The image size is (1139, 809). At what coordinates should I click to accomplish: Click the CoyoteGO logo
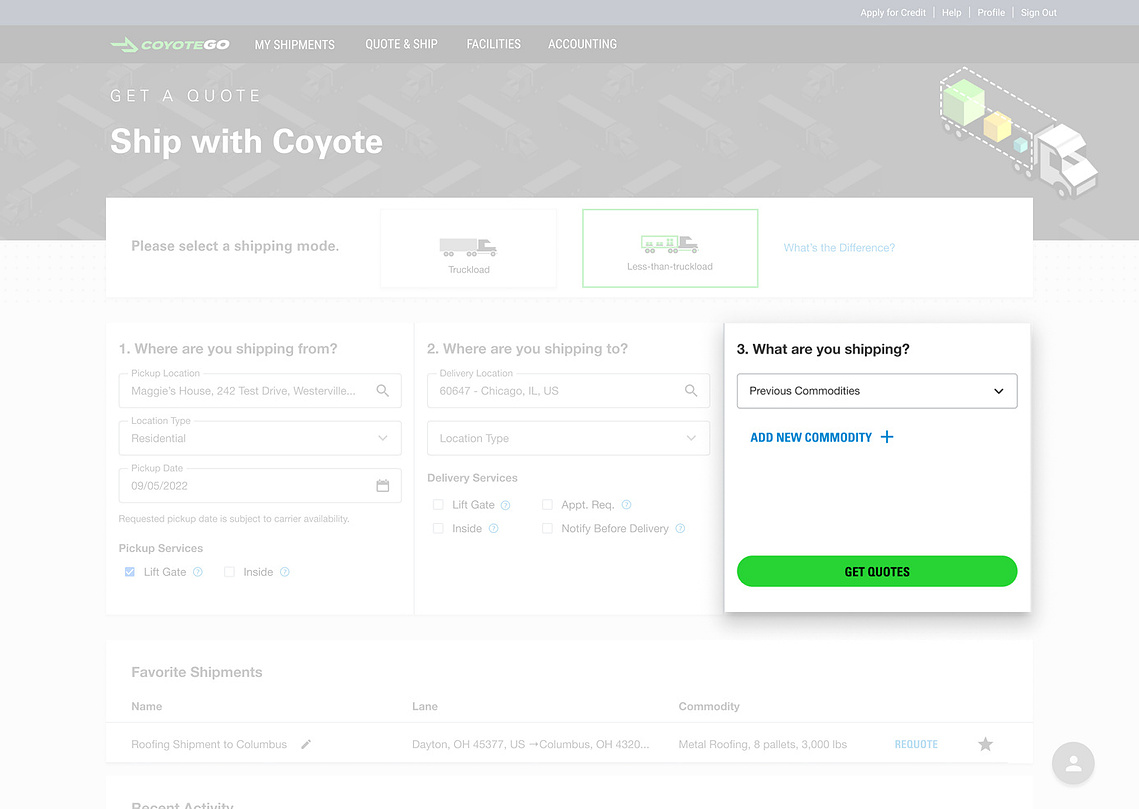170,45
